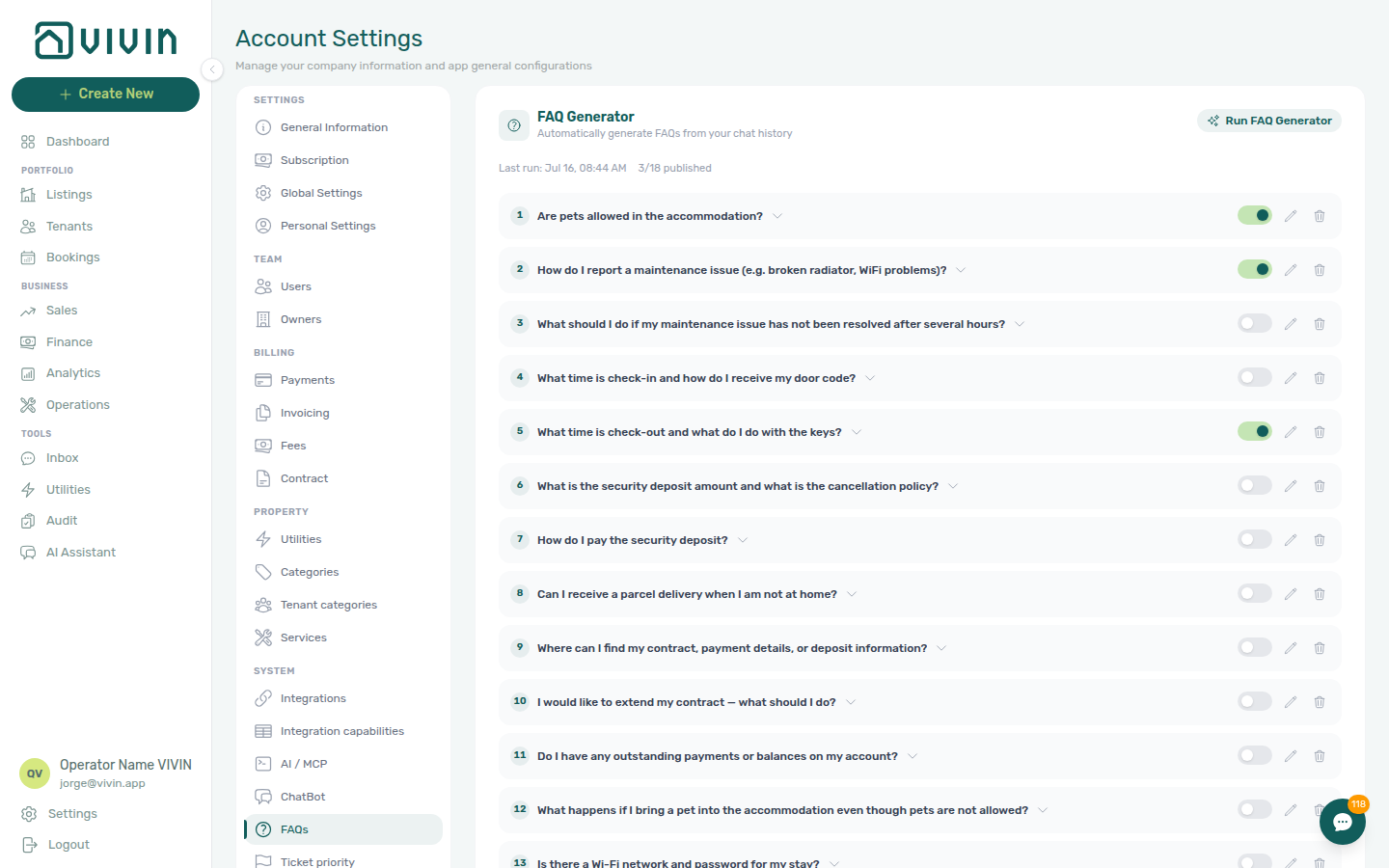Open the chat support bubble icon
The height and width of the screenshot is (868, 1389).
pyautogui.click(x=1343, y=822)
